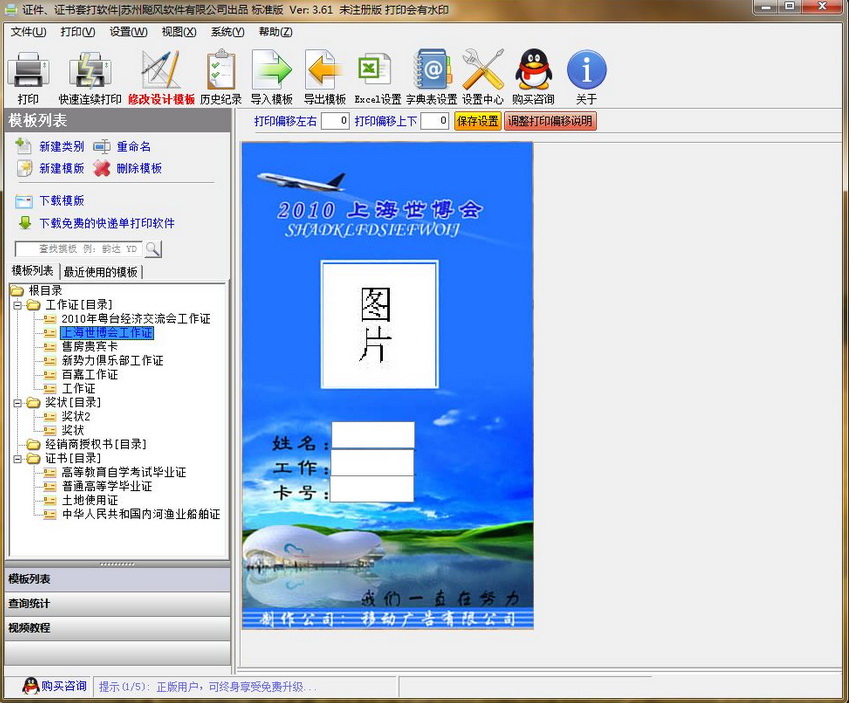The width and height of the screenshot is (851, 703).
Task: Switch to 最近使用的模板 tab
Action: (100, 271)
